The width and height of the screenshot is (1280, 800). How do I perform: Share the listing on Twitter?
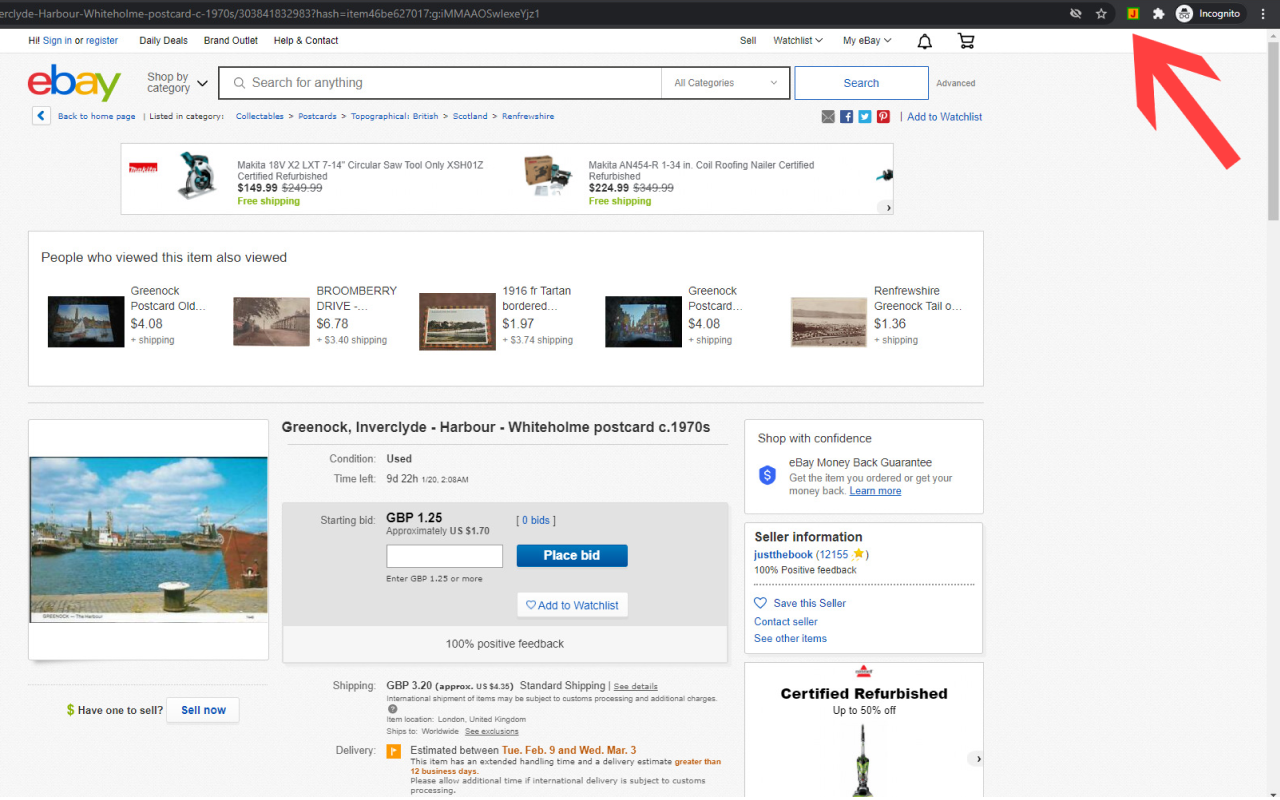(865, 117)
